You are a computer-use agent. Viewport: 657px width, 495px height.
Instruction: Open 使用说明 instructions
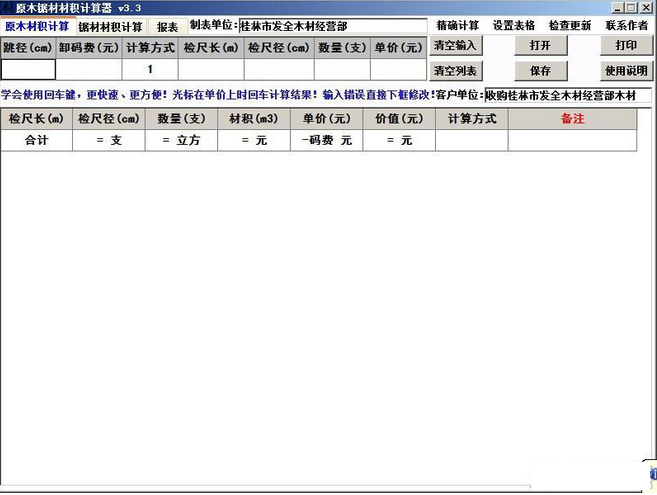(626, 71)
